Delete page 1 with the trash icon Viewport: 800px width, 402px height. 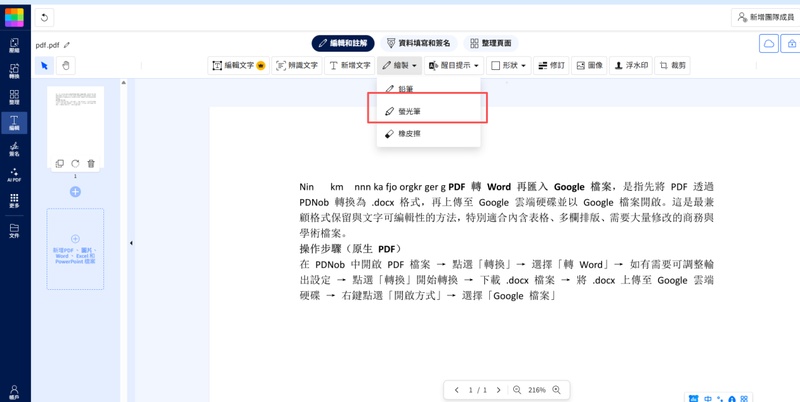pos(91,163)
